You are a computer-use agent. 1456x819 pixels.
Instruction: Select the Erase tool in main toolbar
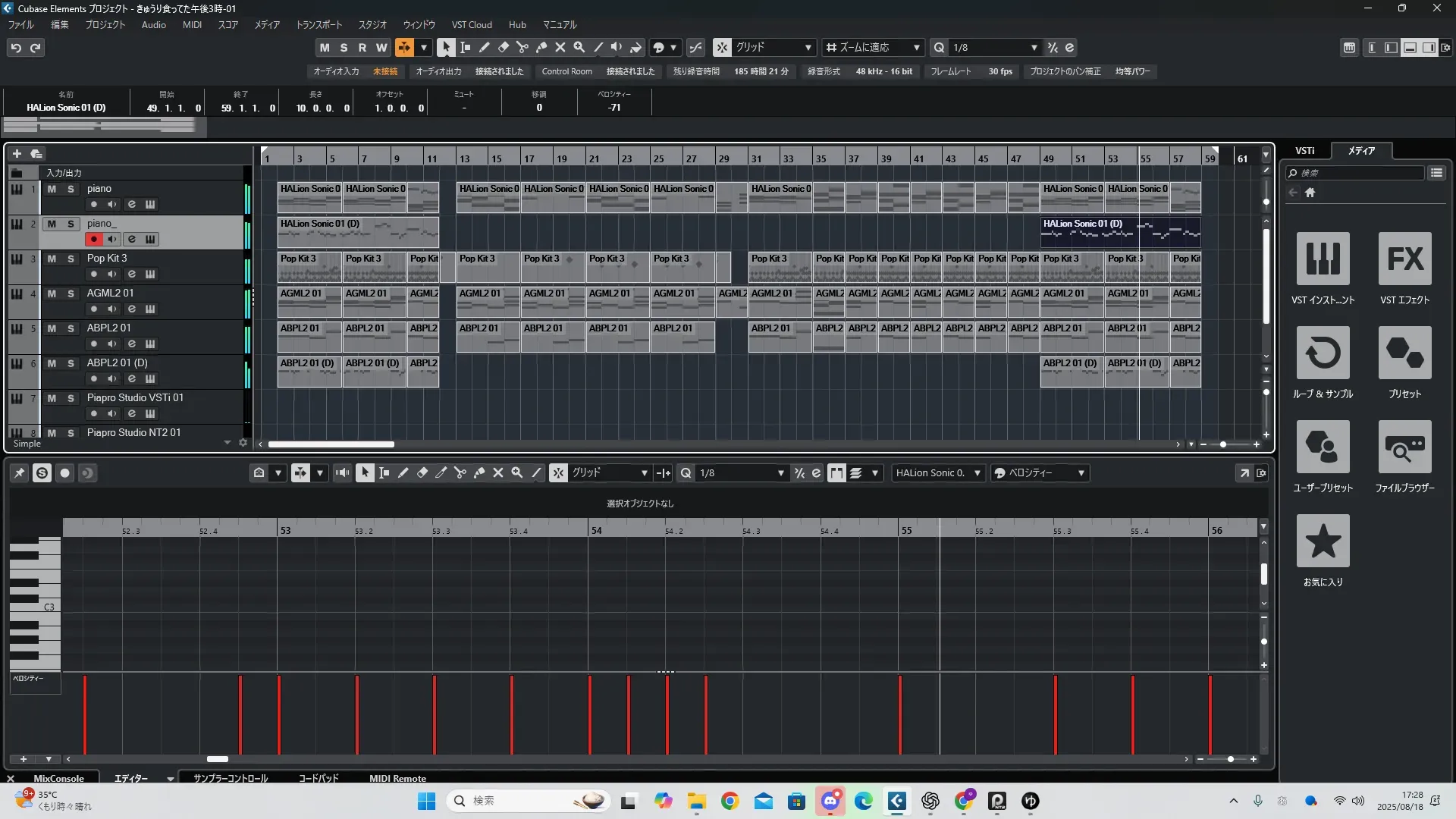click(x=503, y=47)
